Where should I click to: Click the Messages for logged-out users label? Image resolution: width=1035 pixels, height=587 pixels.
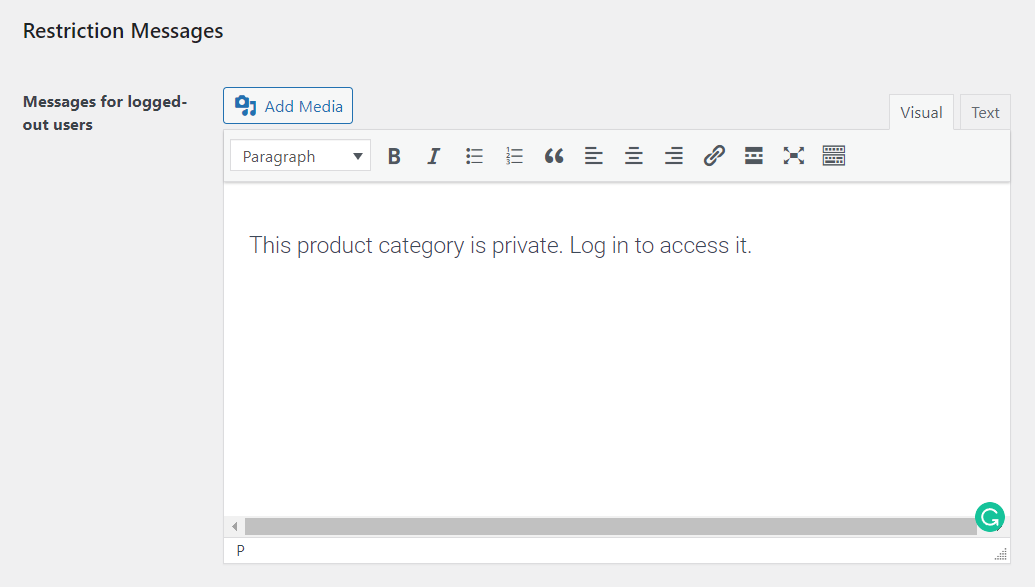105,113
